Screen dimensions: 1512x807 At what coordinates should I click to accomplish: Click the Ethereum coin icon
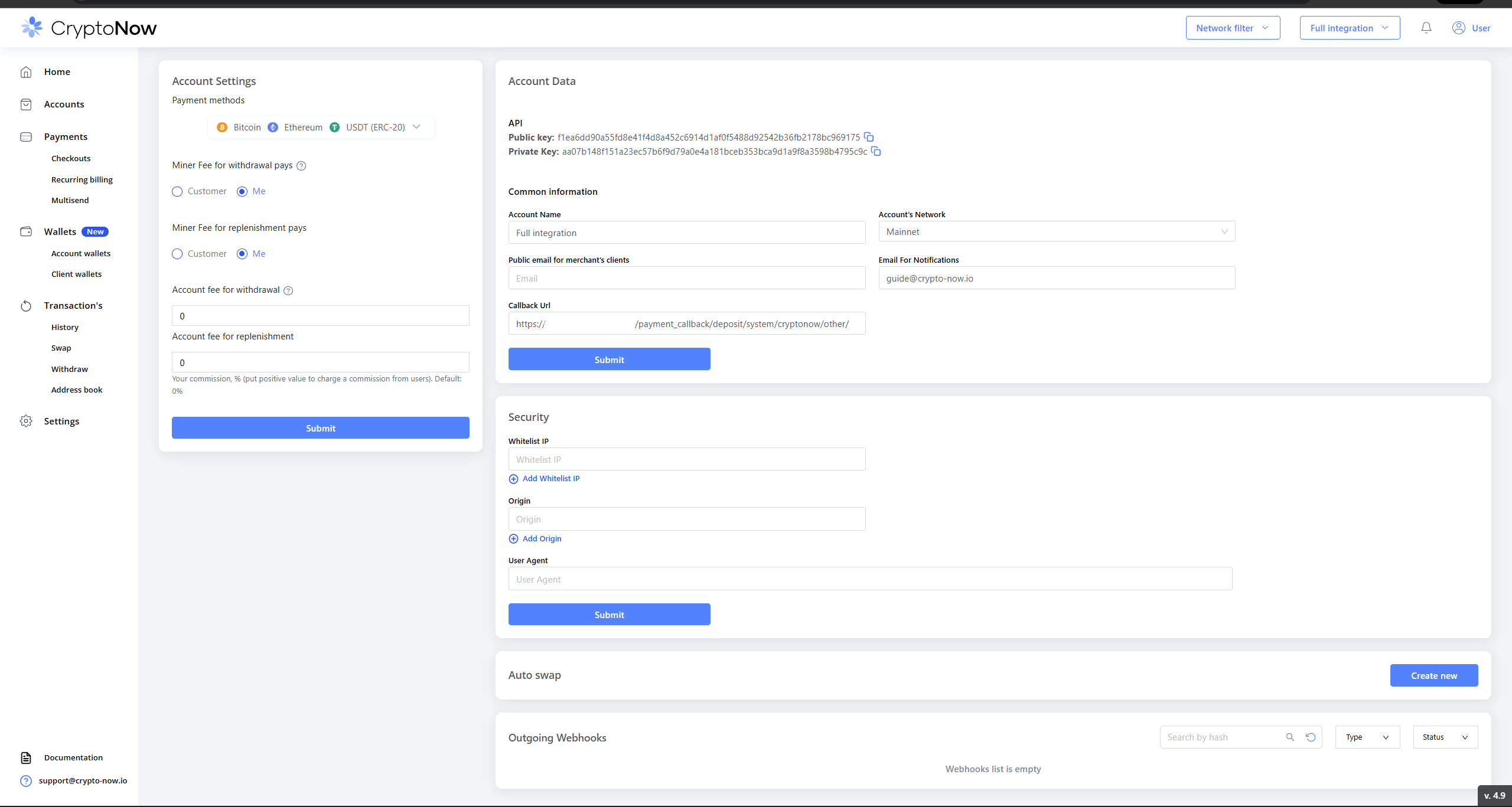(x=273, y=127)
